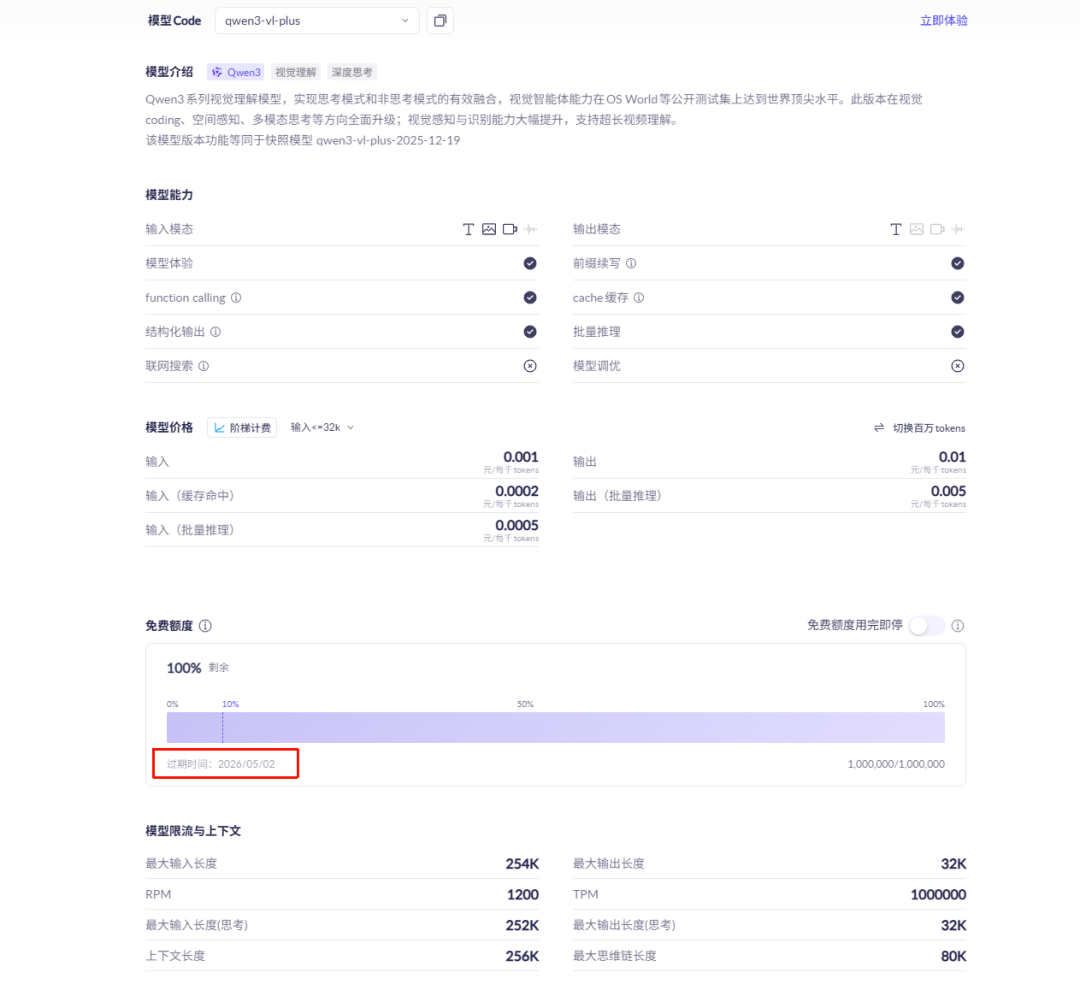Click info icon beside cache 缓存
Screen dimensions: 1080x996
(x=639, y=298)
